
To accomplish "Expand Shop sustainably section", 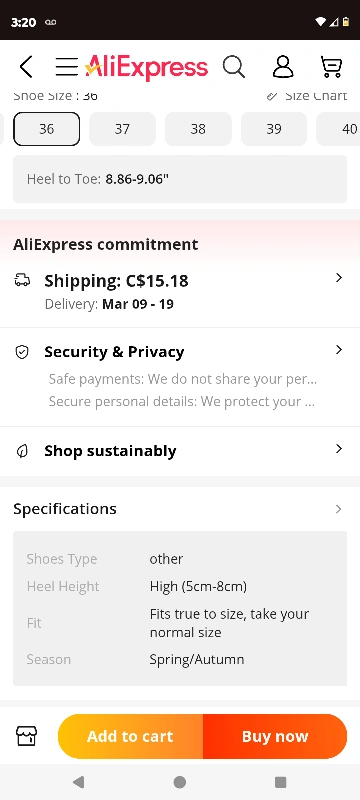I will pyautogui.click(x=180, y=451).
